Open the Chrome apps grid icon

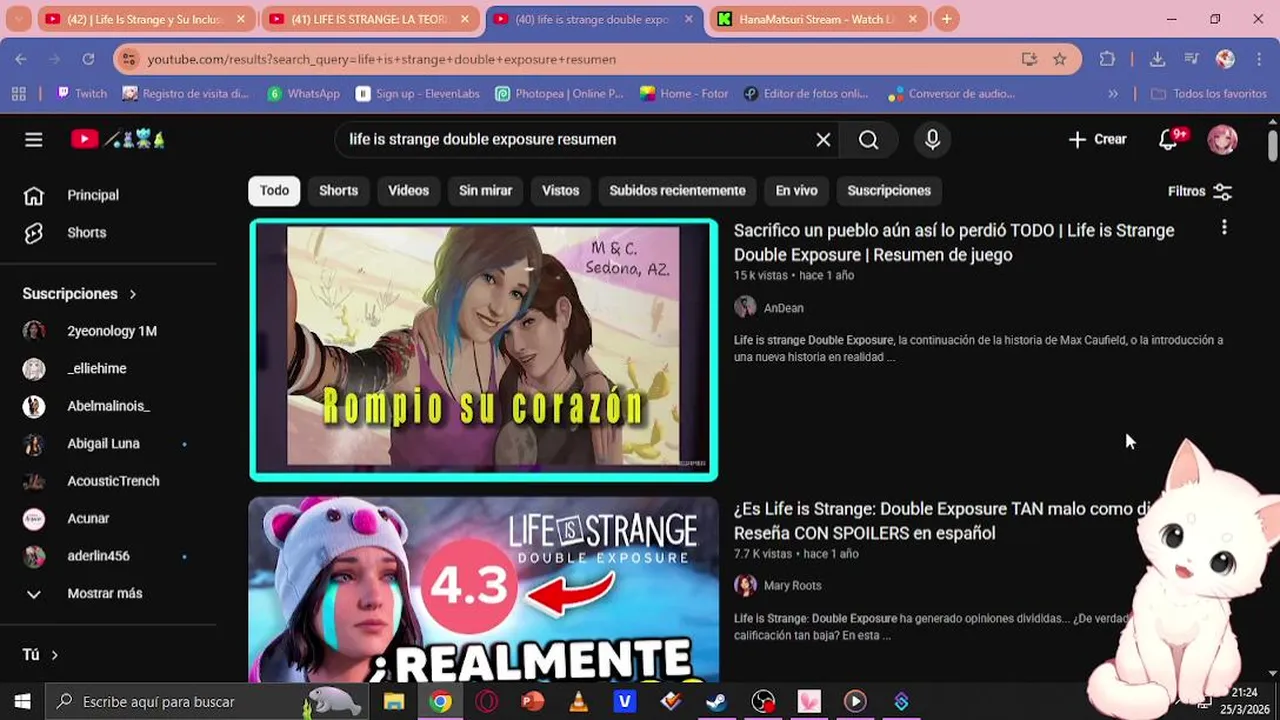click(18, 94)
